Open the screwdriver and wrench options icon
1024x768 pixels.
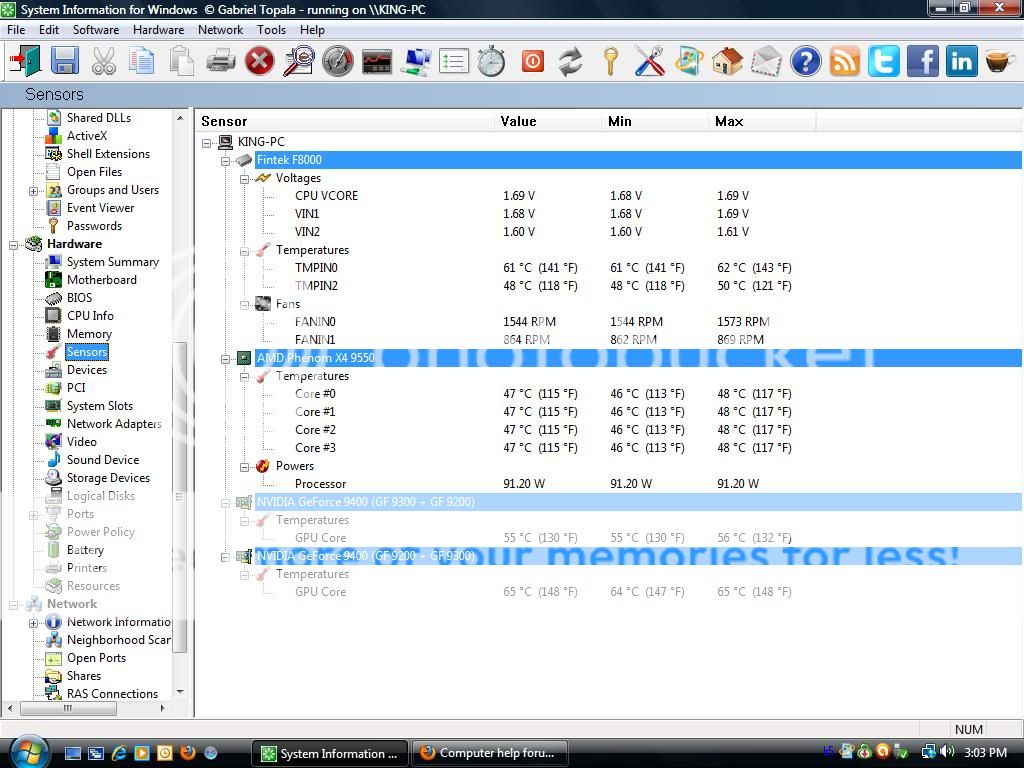coord(649,61)
